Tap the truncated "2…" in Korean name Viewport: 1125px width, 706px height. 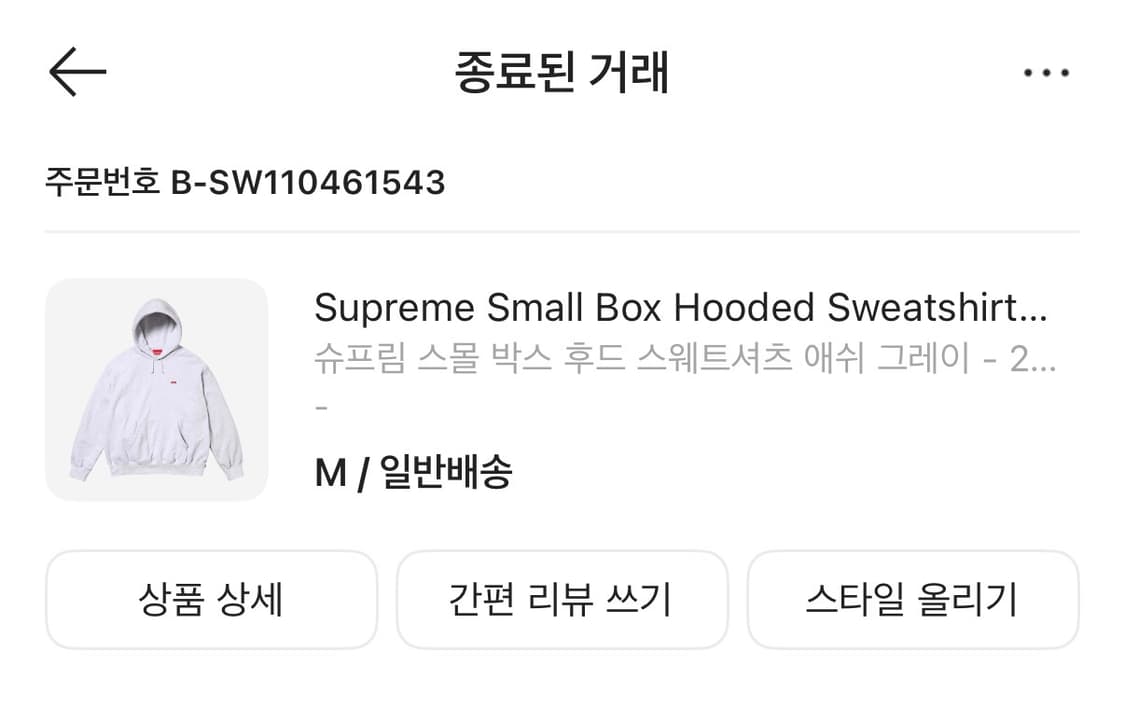coord(1031,360)
